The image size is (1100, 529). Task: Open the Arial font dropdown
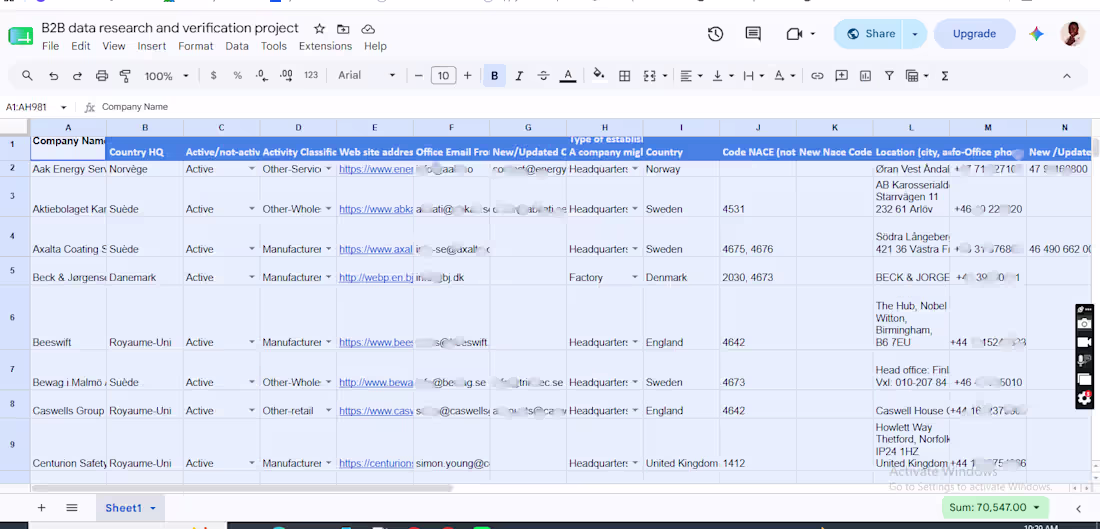[x=366, y=76]
